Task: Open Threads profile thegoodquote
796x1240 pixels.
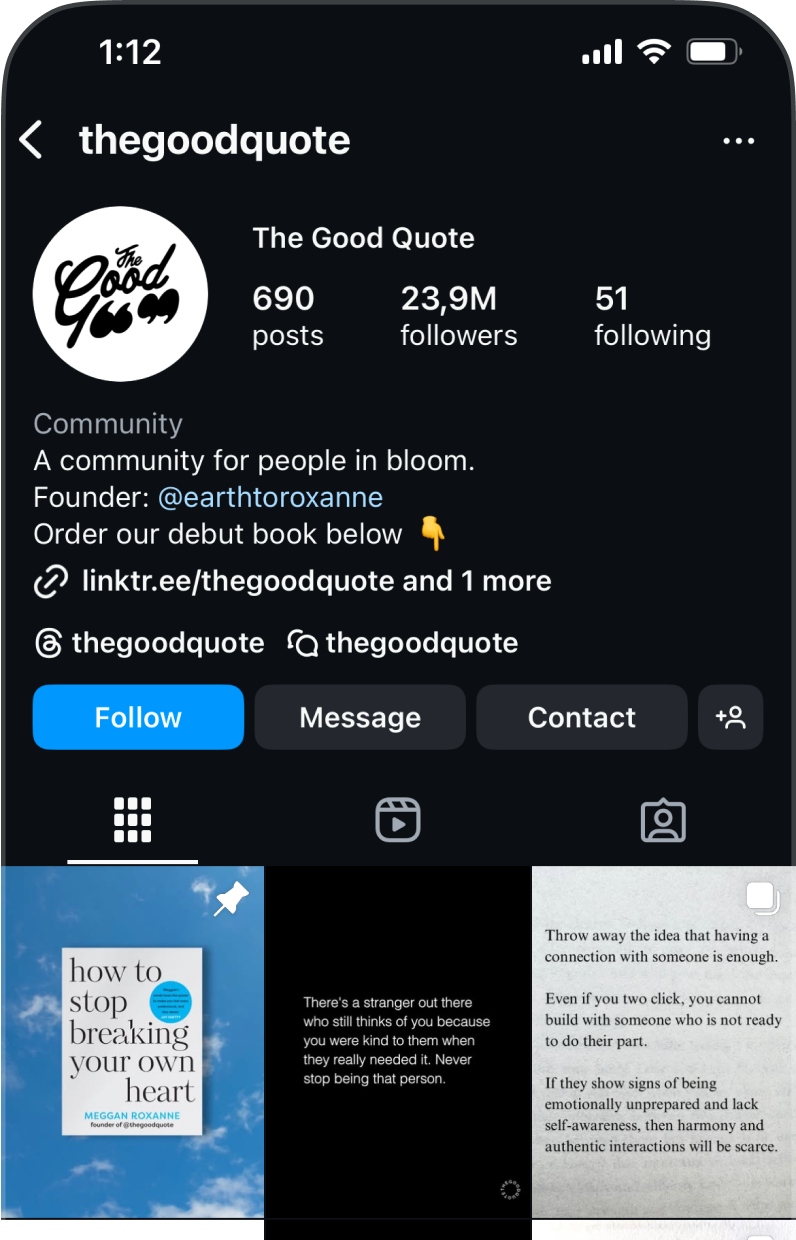Action: coord(149,643)
